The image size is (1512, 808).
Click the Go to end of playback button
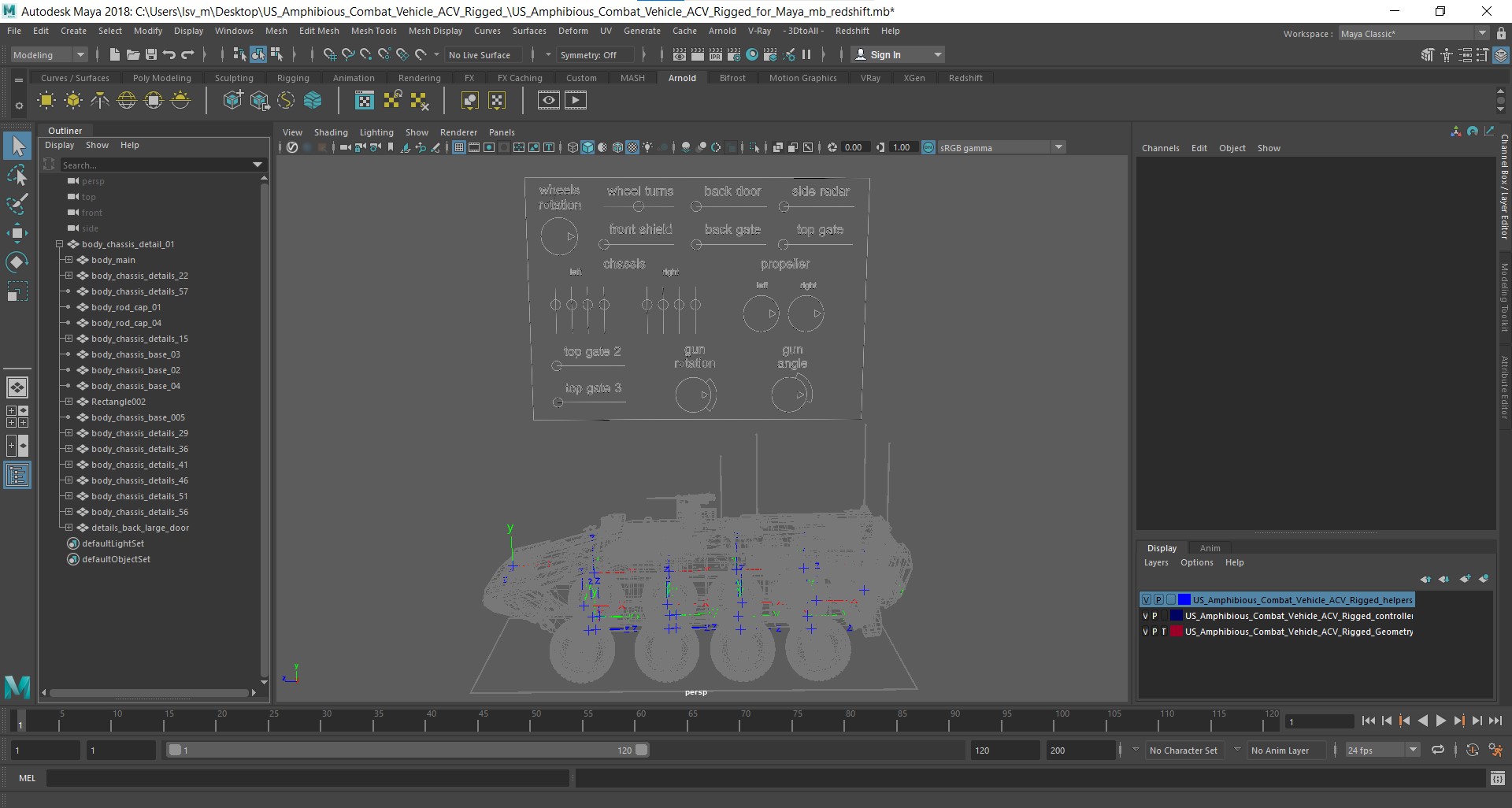click(x=1495, y=721)
